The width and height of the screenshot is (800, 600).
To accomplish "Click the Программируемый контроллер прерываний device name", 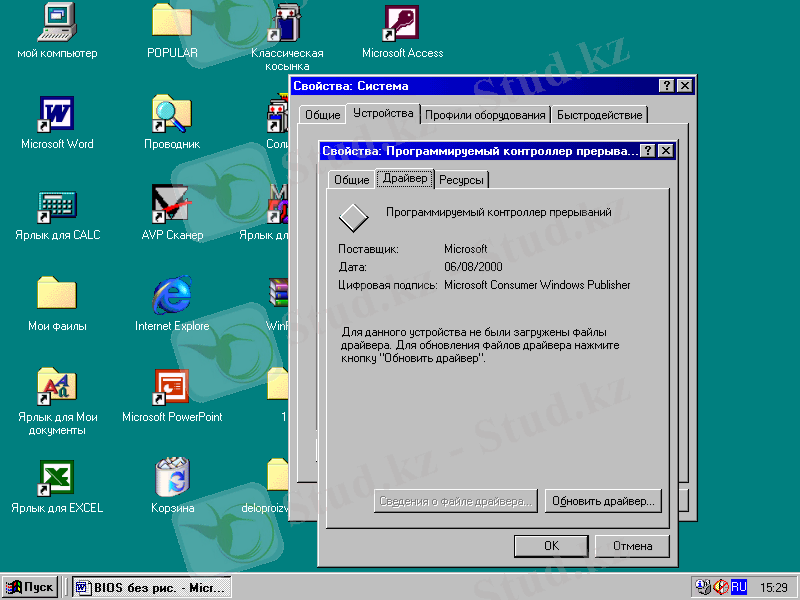I will pyautogui.click(x=498, y=212).
